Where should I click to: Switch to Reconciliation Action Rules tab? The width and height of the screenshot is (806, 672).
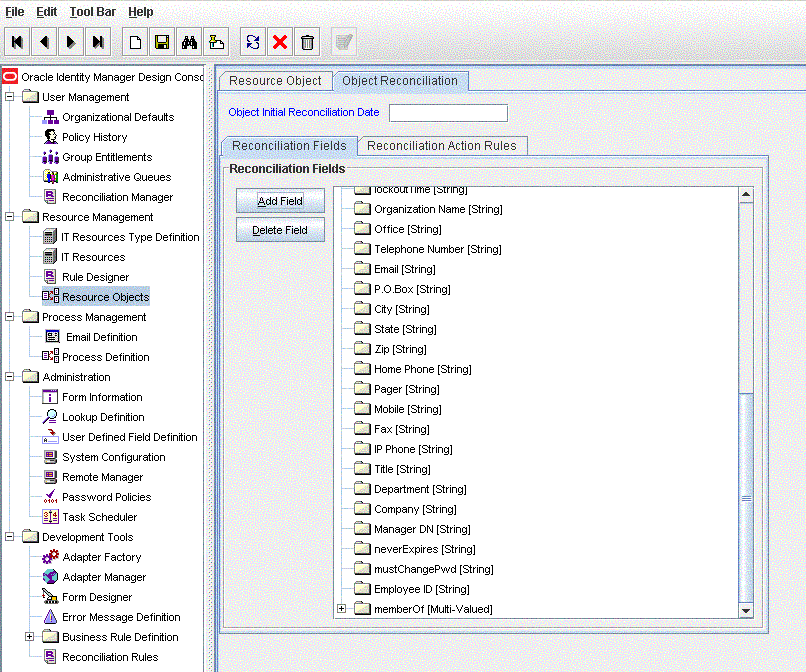[x=441, y=146]
